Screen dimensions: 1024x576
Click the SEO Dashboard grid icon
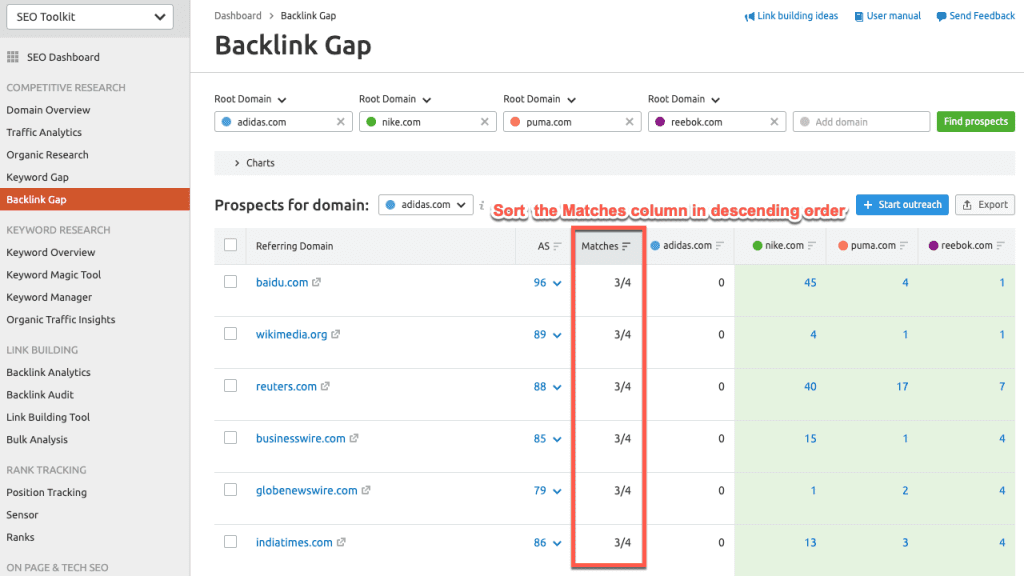pyautogui.click(x=13, y=58)
